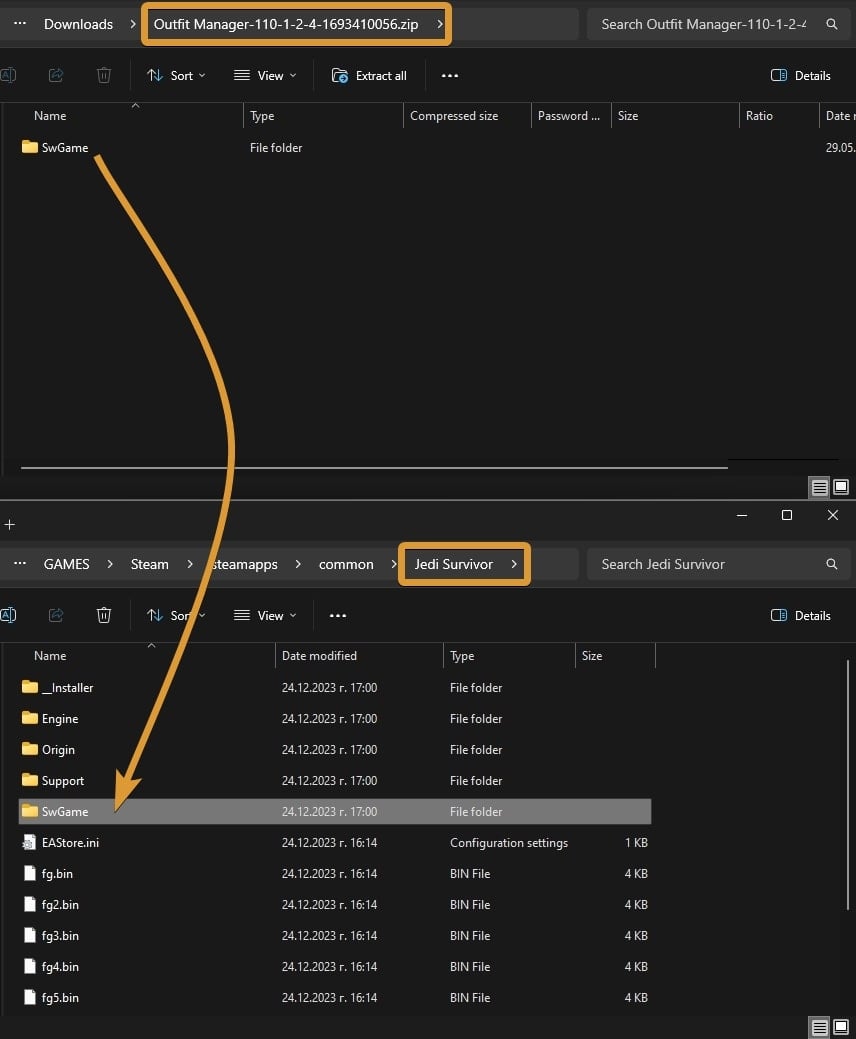Click the Password column header
Viewport: 856px width, 1039px height.
coord(568,116)
